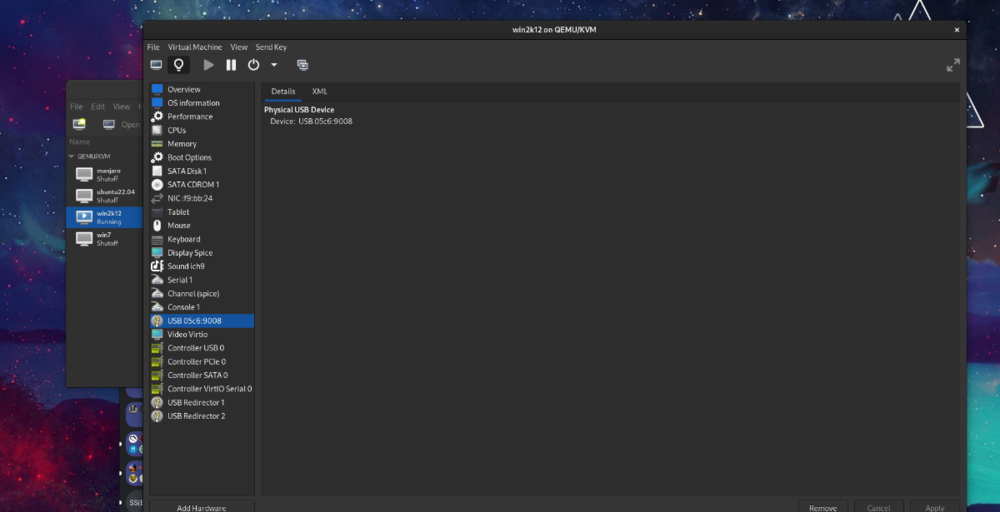Select Memory in hardware list
1000x512 pixels.
tap(202, 143)
